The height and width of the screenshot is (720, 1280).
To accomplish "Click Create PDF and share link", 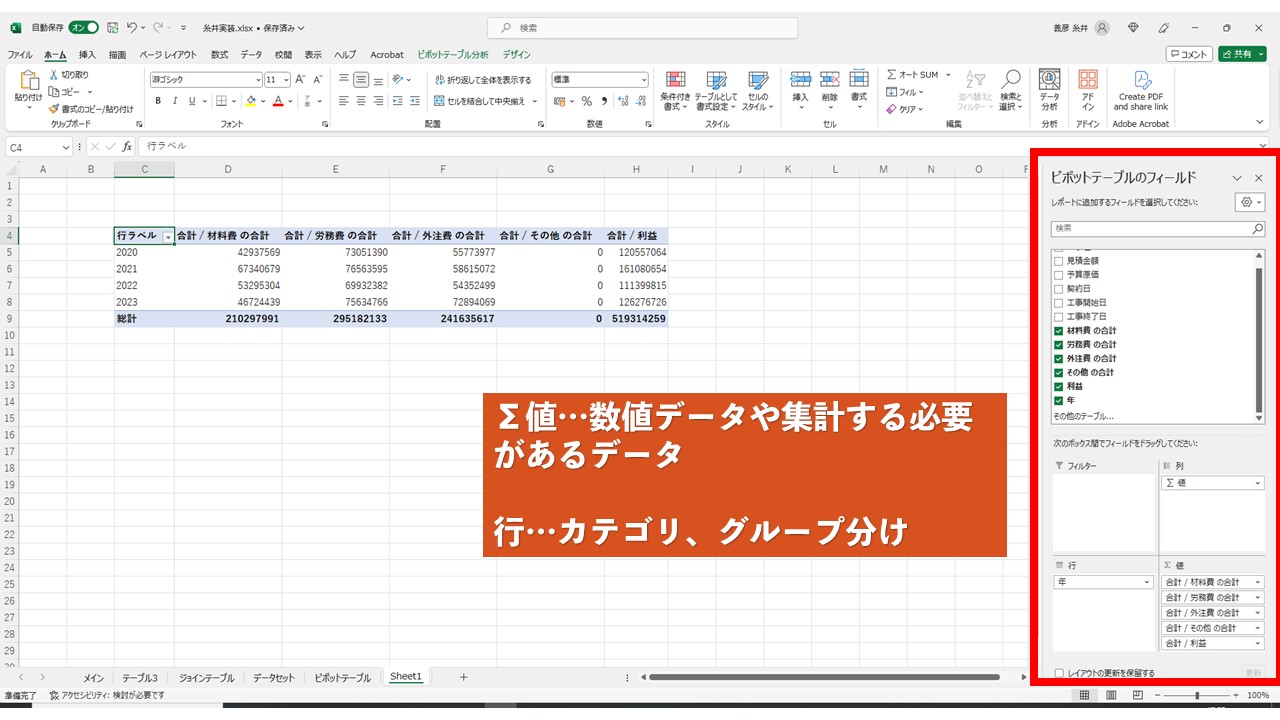I will click(x=1141, y=90).
